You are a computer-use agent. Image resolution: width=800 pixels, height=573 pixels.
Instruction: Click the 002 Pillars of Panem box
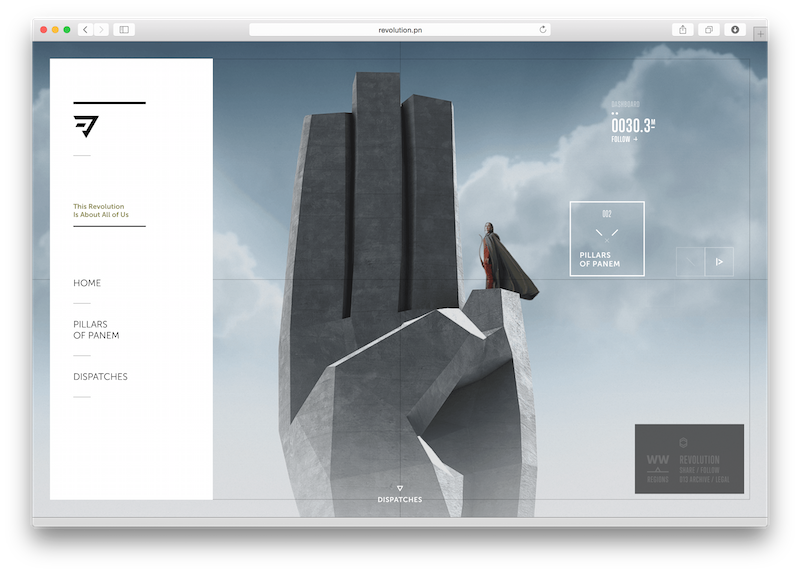coord(607,239)
